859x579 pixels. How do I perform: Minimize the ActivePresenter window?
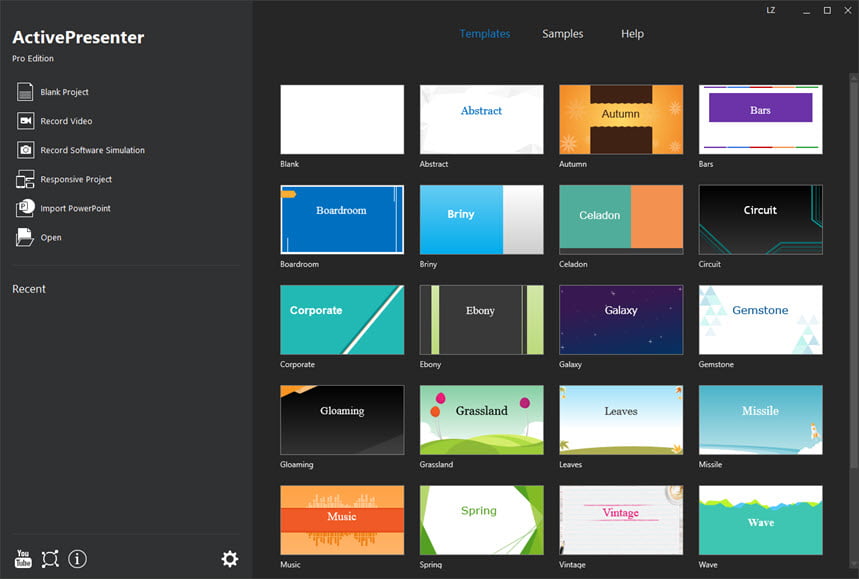coord(806,11)
